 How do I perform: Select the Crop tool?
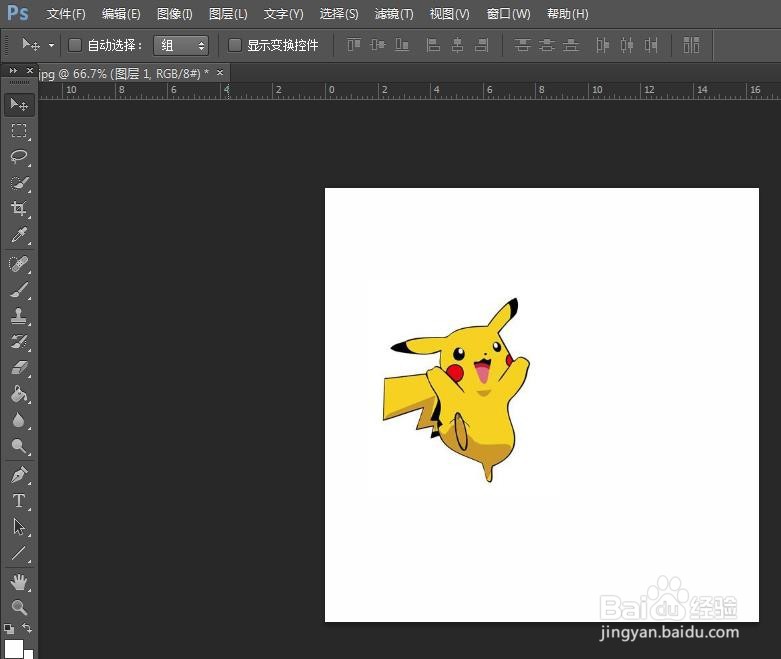[x=19, y=208]
